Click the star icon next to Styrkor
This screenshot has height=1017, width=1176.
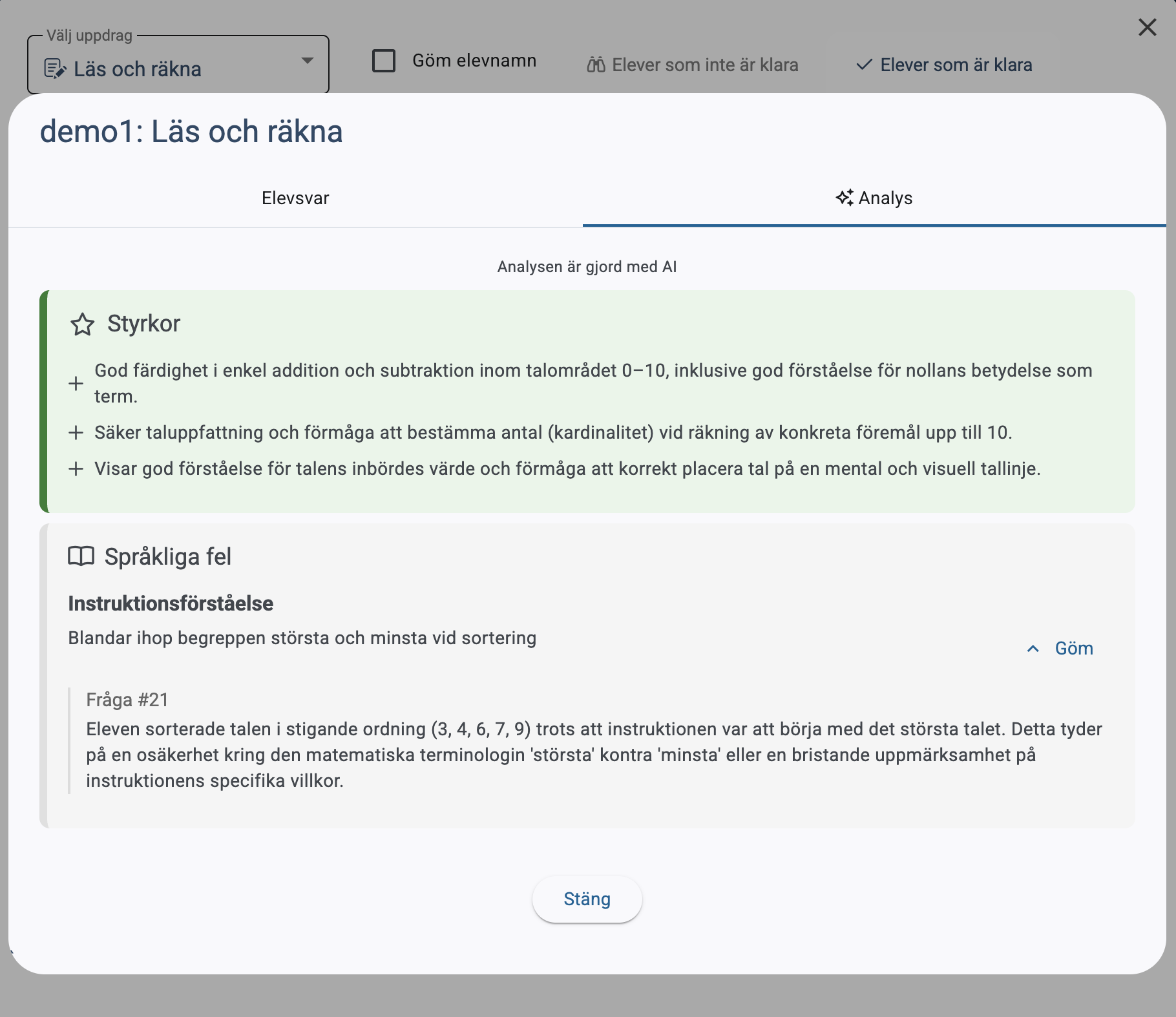(82, 324)
